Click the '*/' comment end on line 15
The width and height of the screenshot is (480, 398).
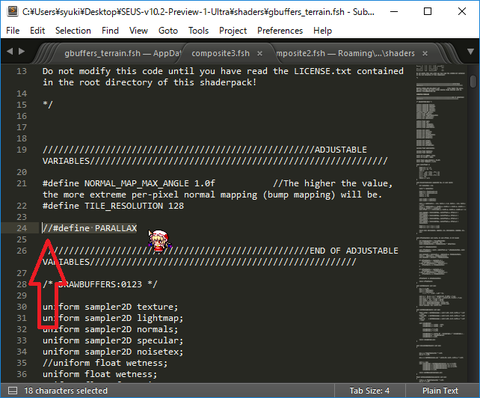click(x=48, y=105)
